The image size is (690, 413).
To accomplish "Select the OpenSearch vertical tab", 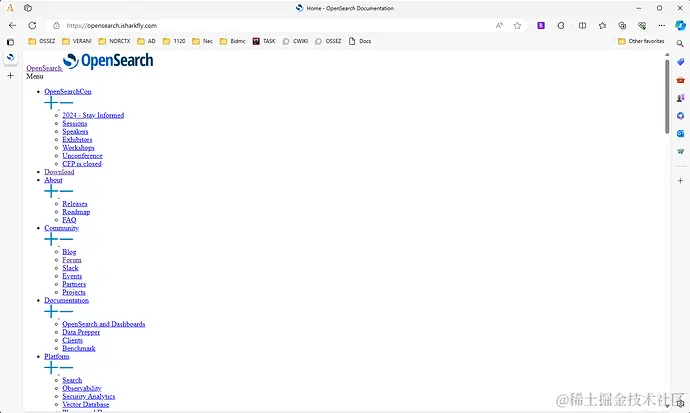I will 11,58.
